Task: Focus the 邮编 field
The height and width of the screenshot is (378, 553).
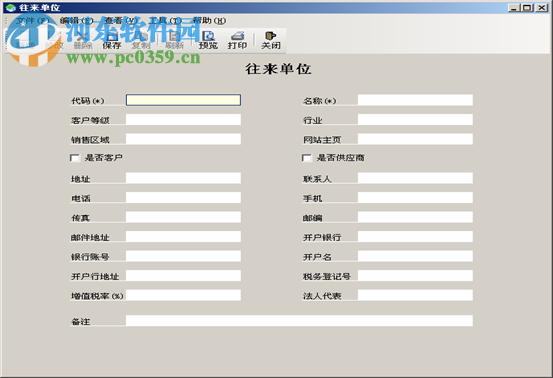Action: pyautogui.click(x=415, y=217)
